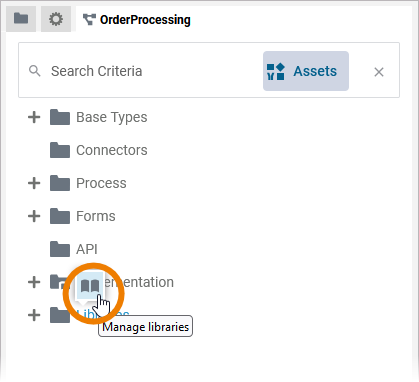
Task: Expand the Implementation folder plus sign
Action: pyautogui.click(x=34, y=282)
